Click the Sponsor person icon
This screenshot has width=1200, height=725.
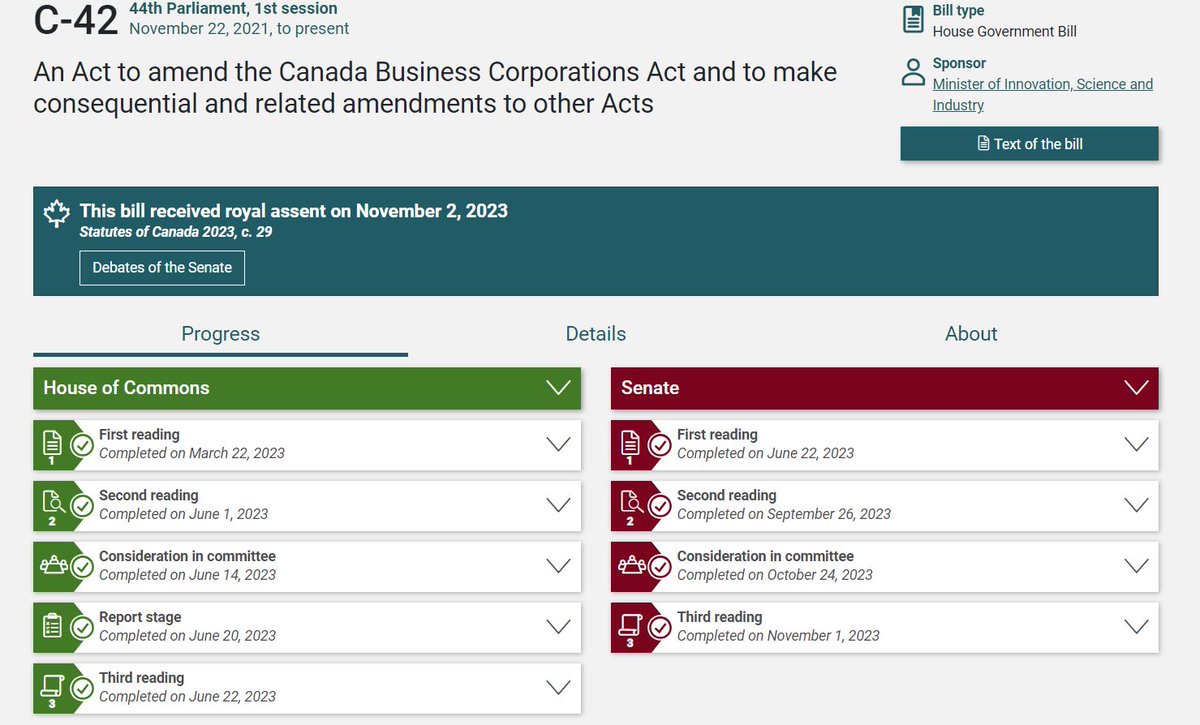click(913, 72)
